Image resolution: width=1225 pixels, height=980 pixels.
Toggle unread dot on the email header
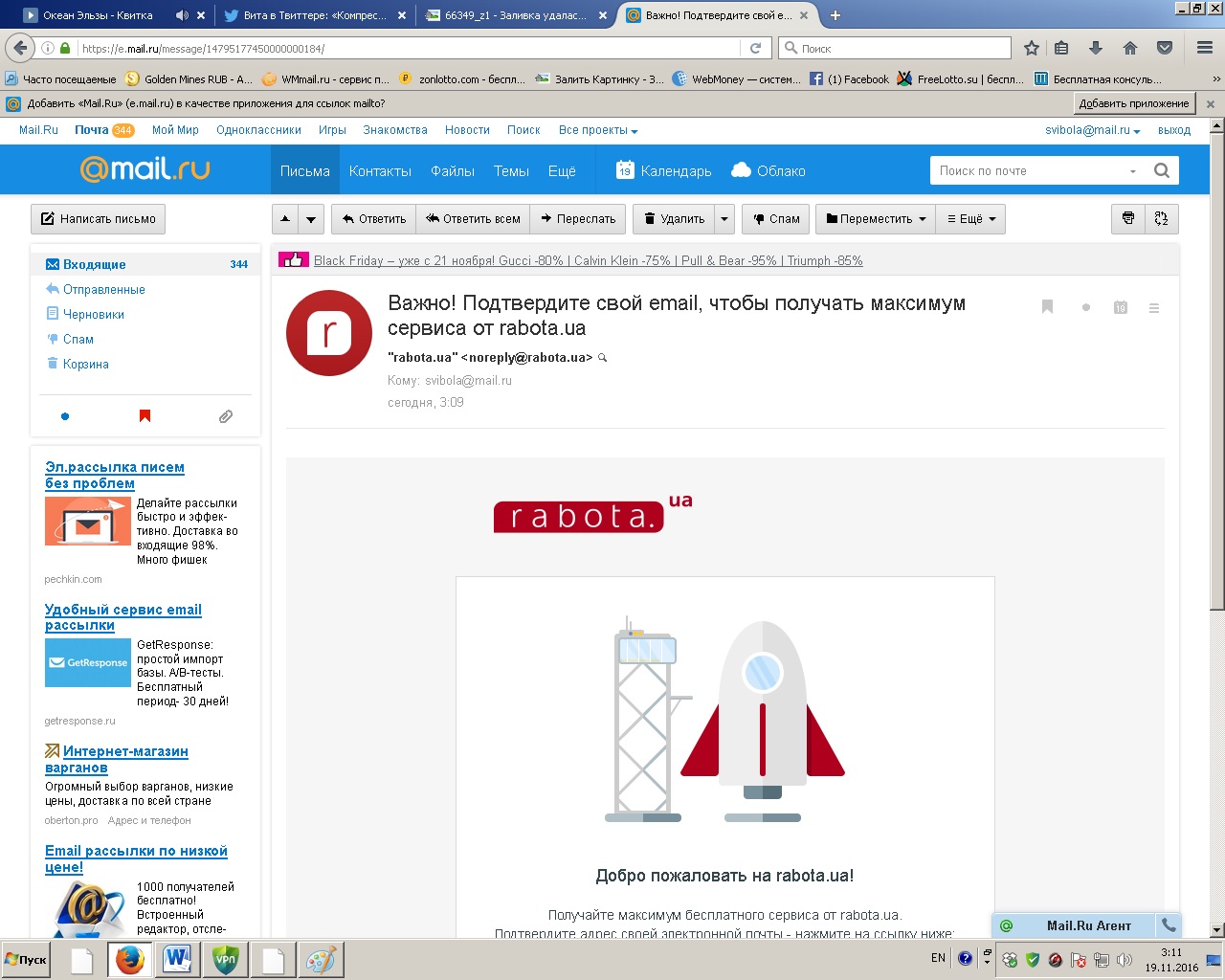1085,307
